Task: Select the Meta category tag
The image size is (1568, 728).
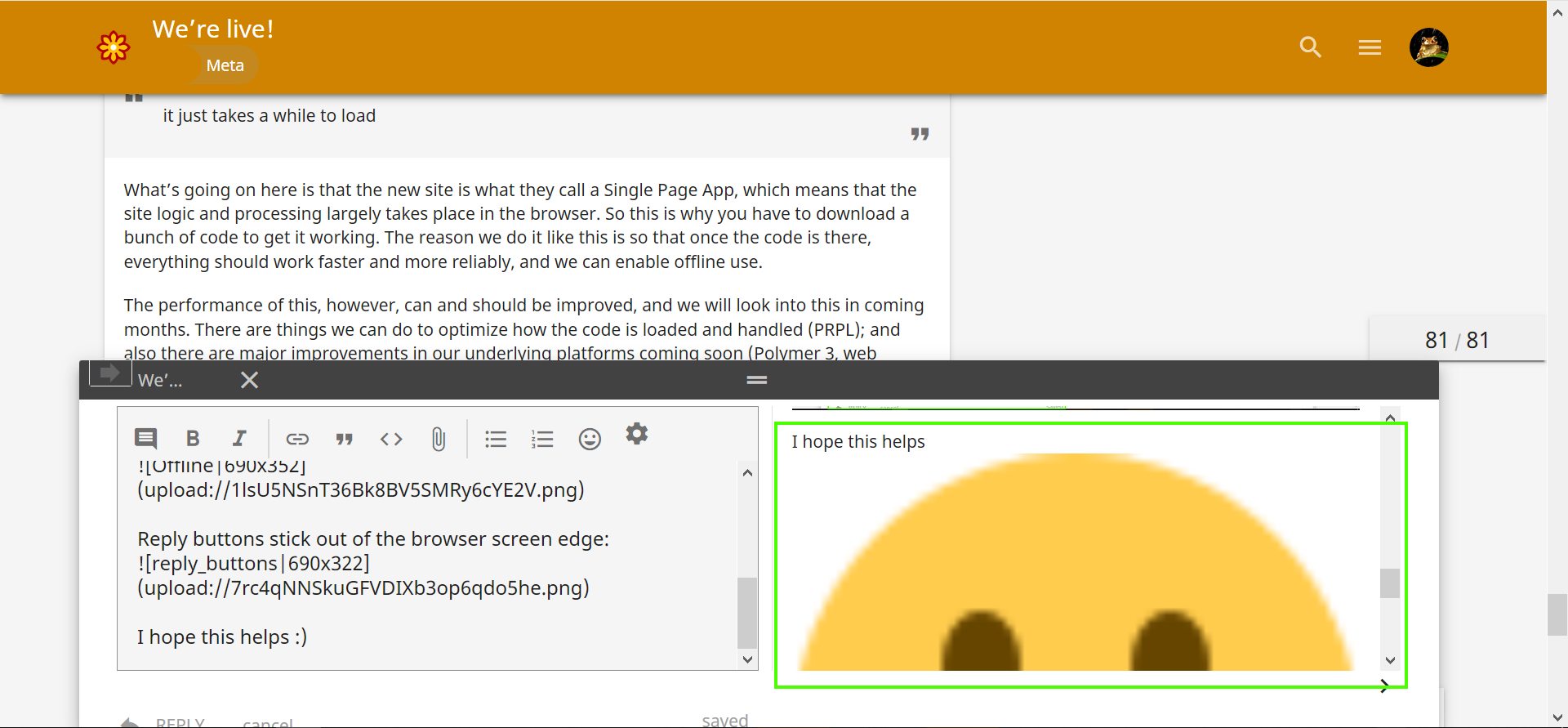Action: (x=225, y=65)
